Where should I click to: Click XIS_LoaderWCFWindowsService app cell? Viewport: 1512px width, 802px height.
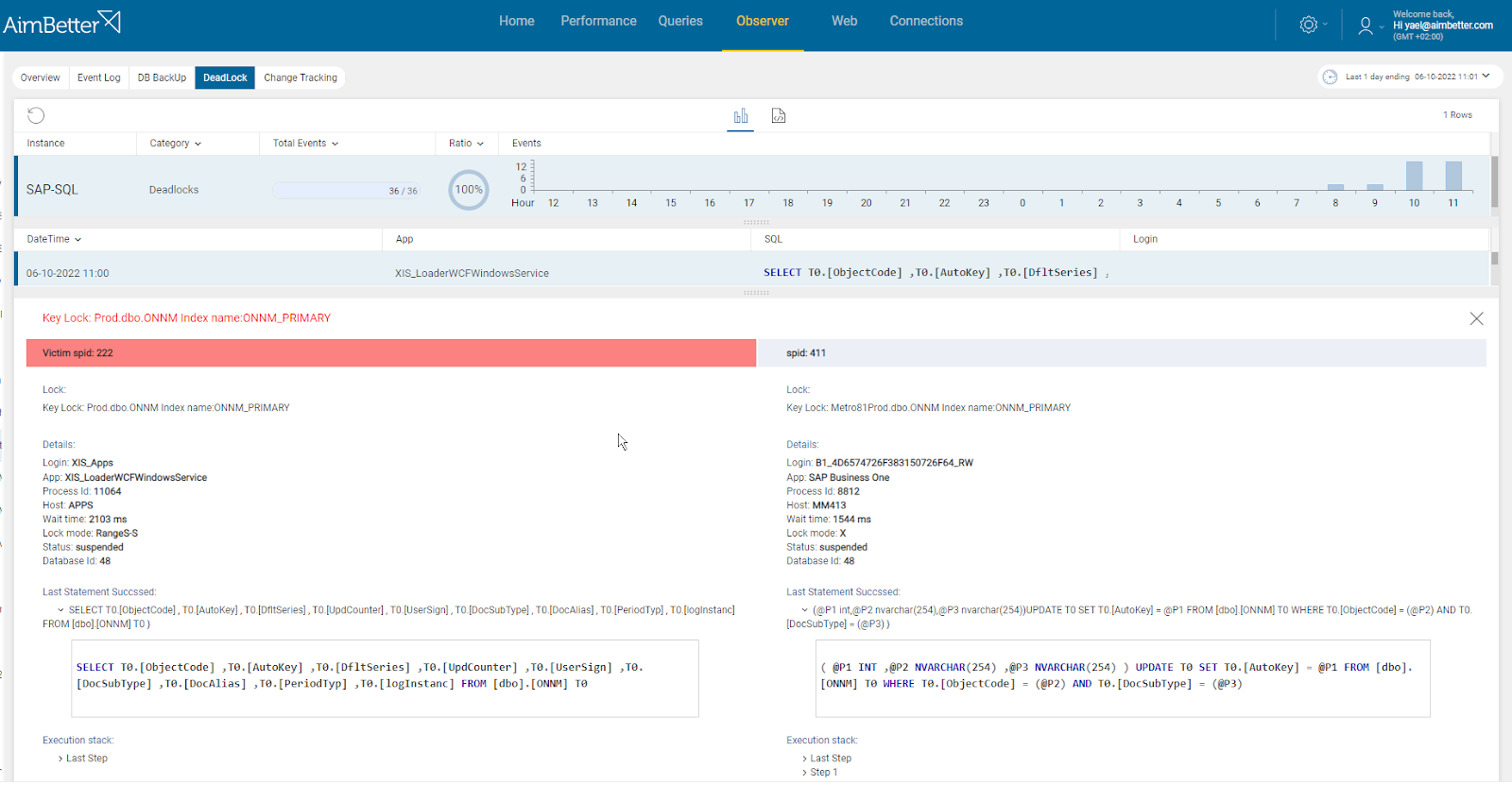click(x=472, y=273)
